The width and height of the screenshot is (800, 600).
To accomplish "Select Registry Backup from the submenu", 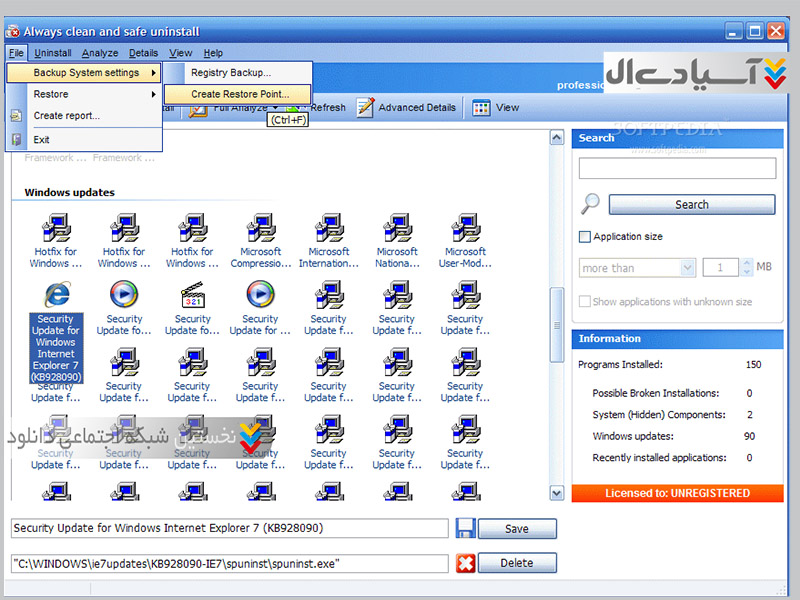I will [x=231, y=73].
